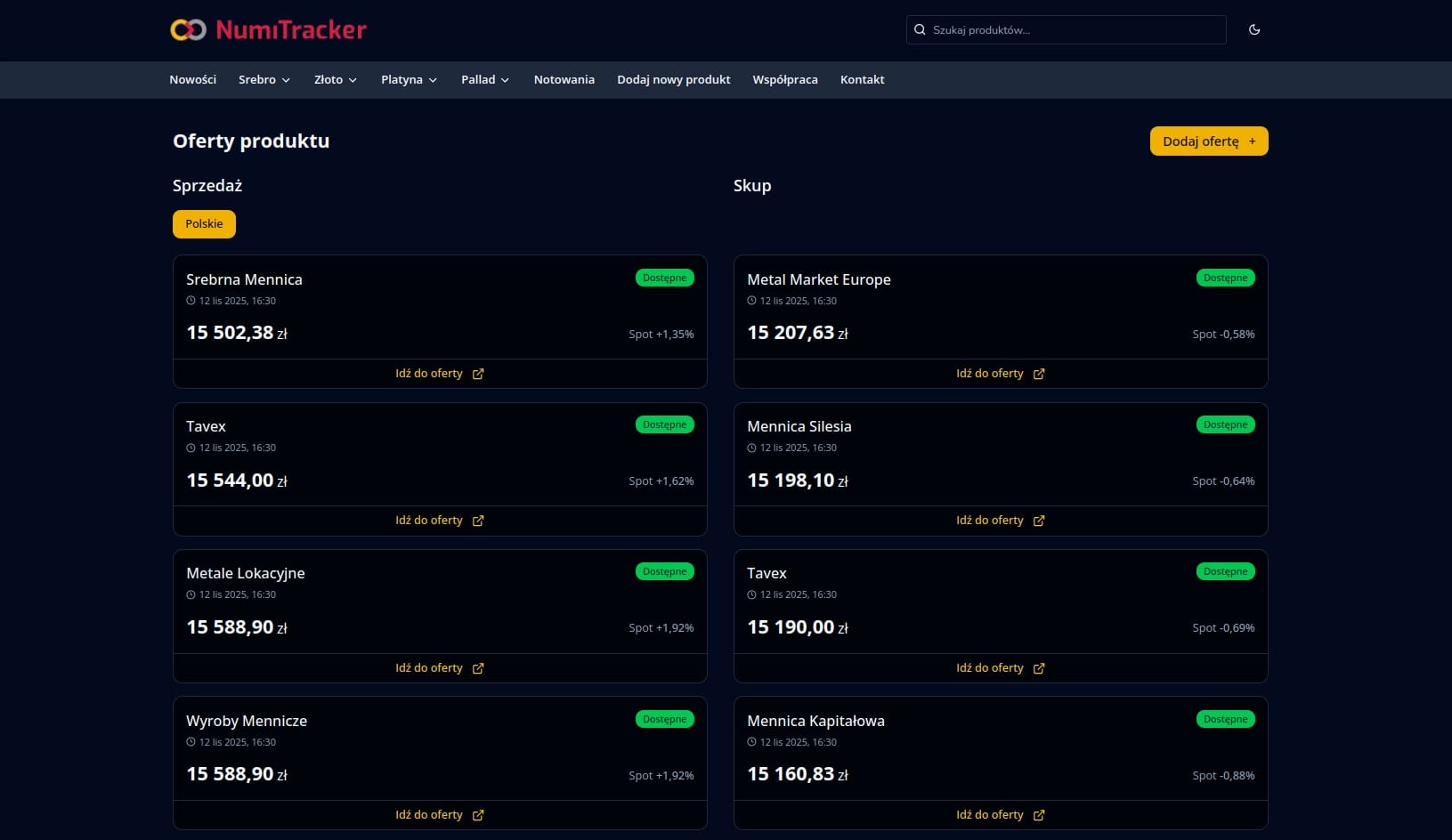Click the search magnifier icon
1452x840 pixels.
pyautogui.click(x=920, y=30)
